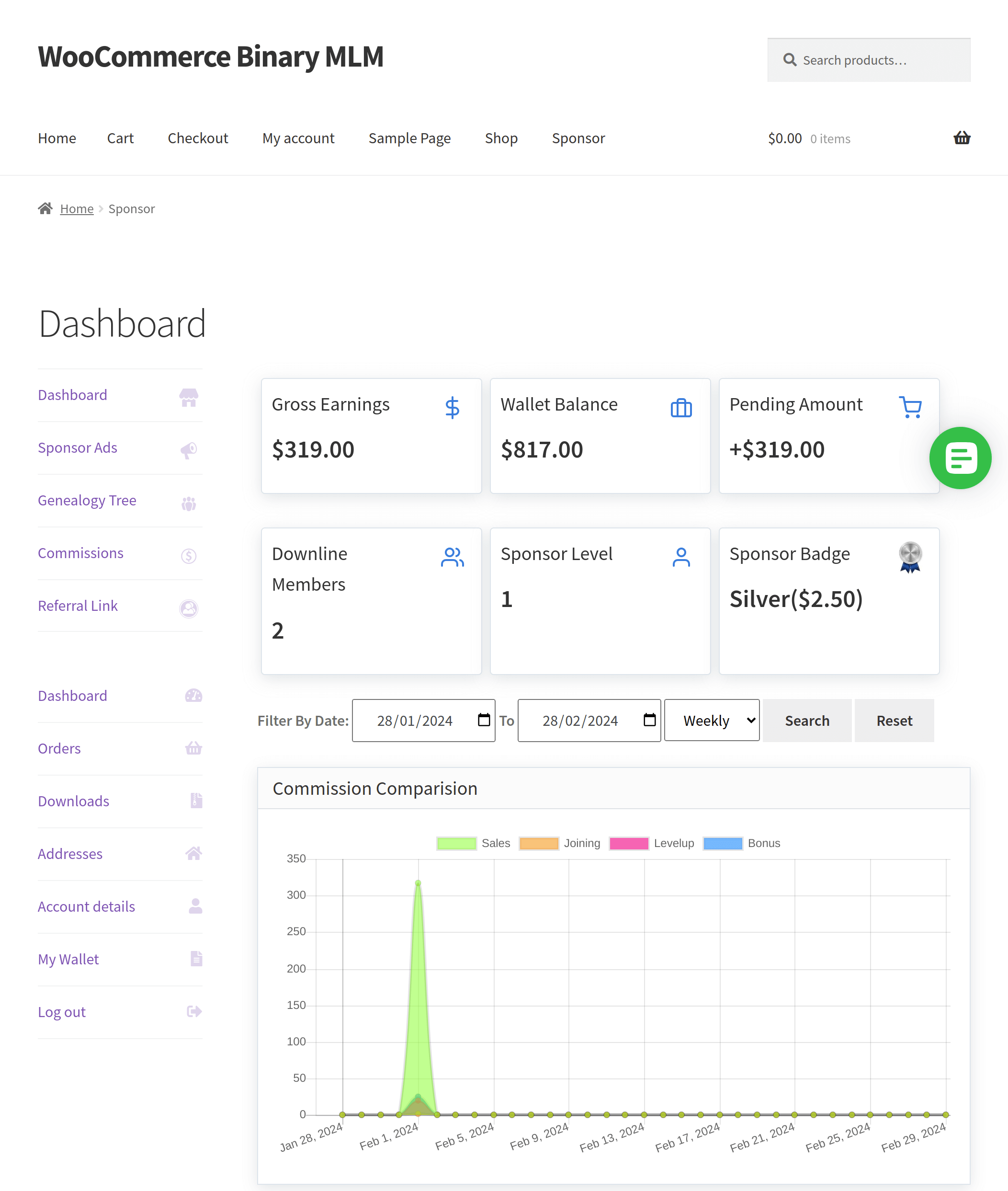The width and height of the screenshot is (1008, 1191).
Task: Click the file icon beside Downloads
Action: pos(196,801)
